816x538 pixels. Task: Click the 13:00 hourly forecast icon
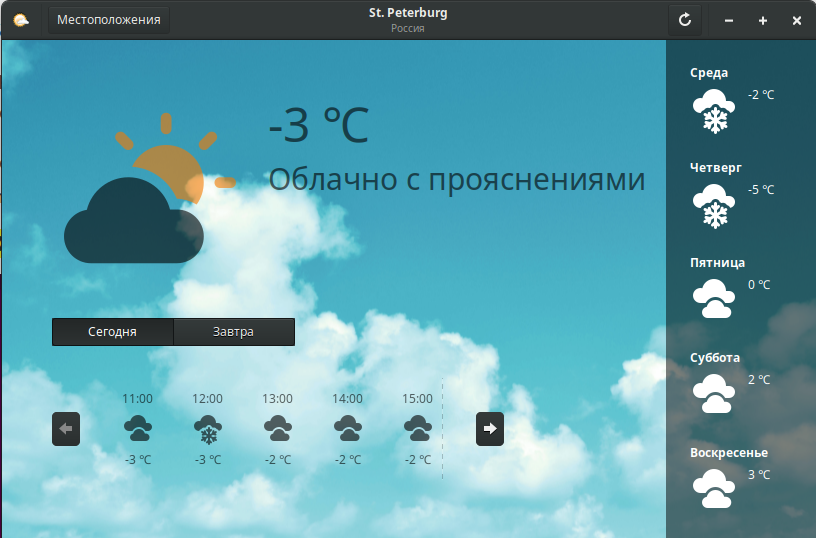[x=278, y=429]
